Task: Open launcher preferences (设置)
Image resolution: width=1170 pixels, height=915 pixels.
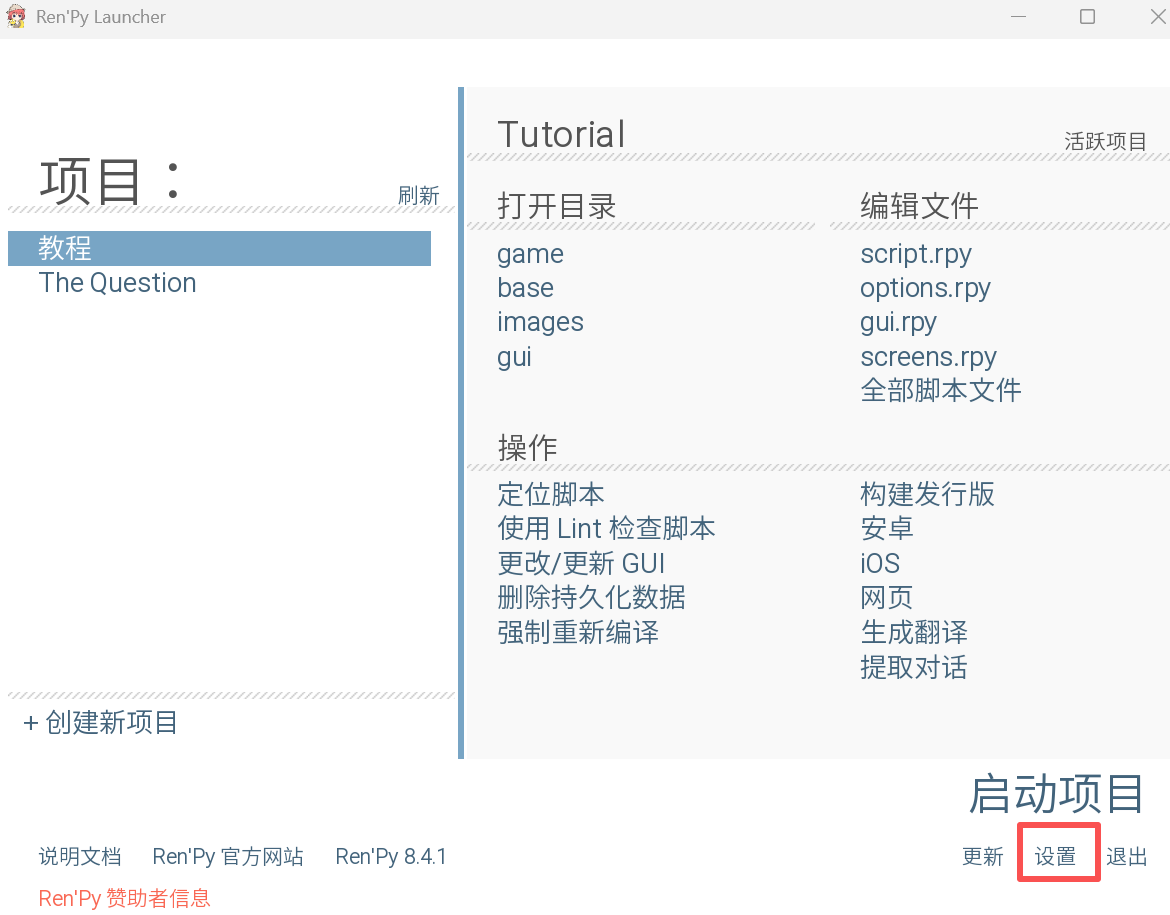Action: 1058,855
